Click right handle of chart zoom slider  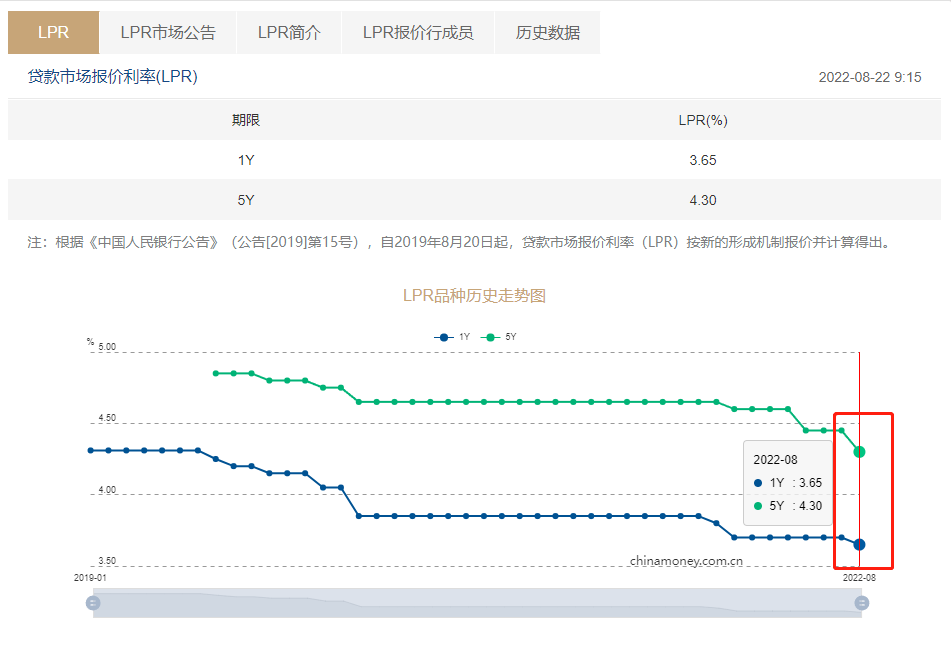tap(862, 603)
